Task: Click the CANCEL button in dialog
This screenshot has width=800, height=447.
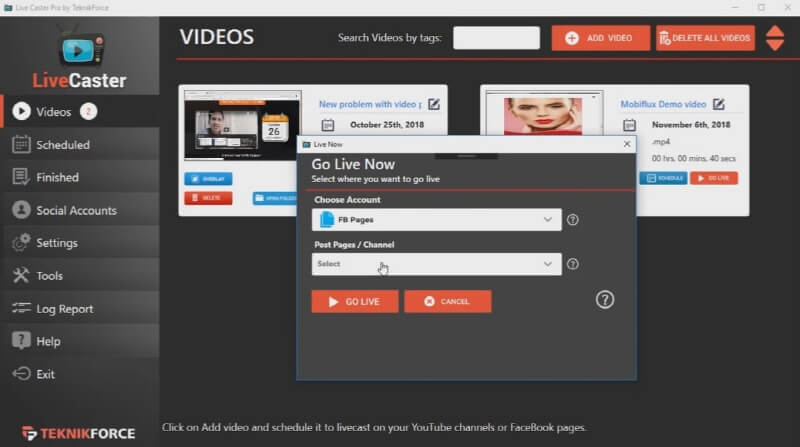Action: click(x=448, y=302)
